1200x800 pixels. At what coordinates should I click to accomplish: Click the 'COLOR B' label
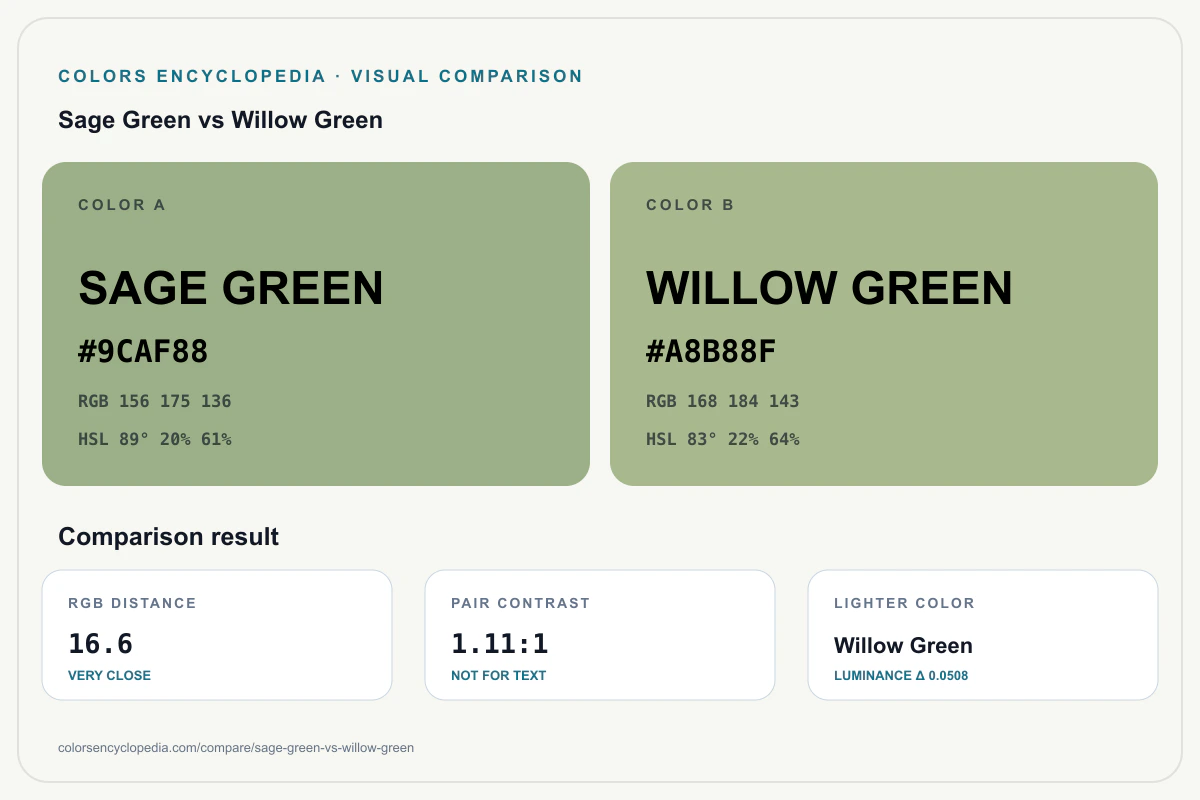[x=690, y=205]
